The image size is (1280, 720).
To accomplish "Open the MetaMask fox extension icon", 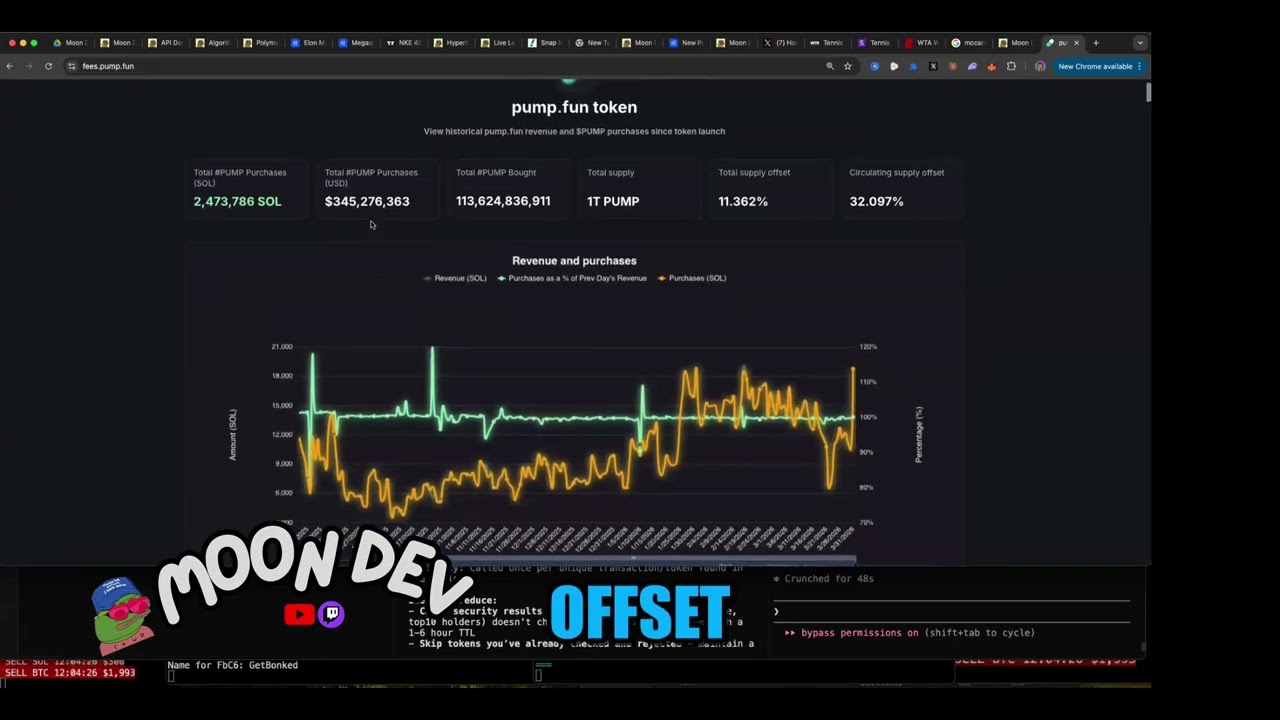I will click(x=991, y=66).
